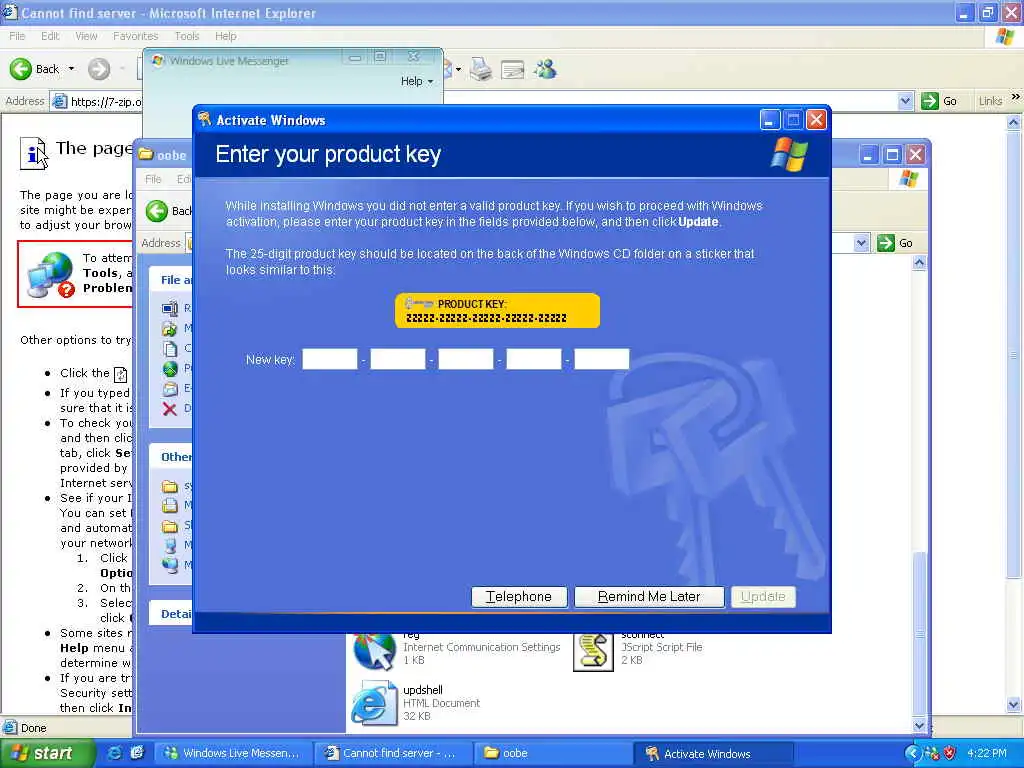This screenshot has width=1024, height=768.
Task: Click the Telephone button in Activate Windows
Action: click(519, 597)
